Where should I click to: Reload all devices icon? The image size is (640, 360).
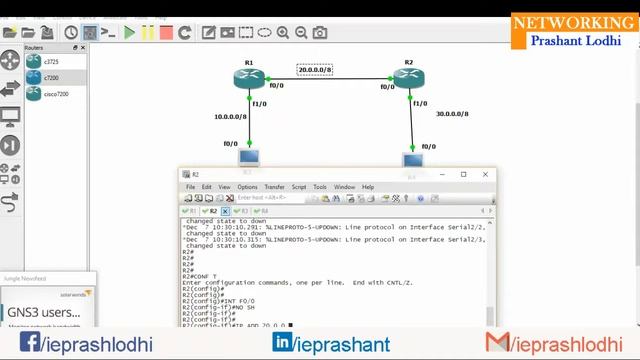pos(184,33)
